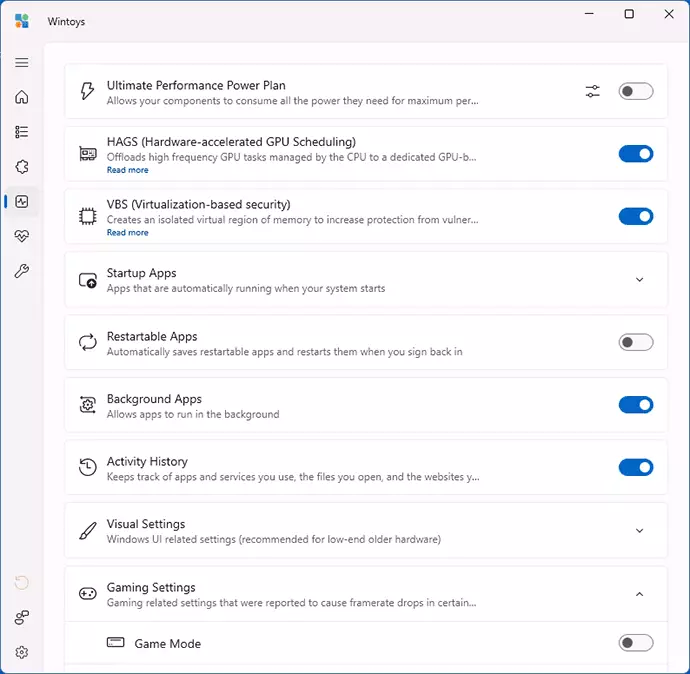The width and height of the screenshot is (690, 674).
Task: Expand the Visual Settings section
Action: pos(640,531)
